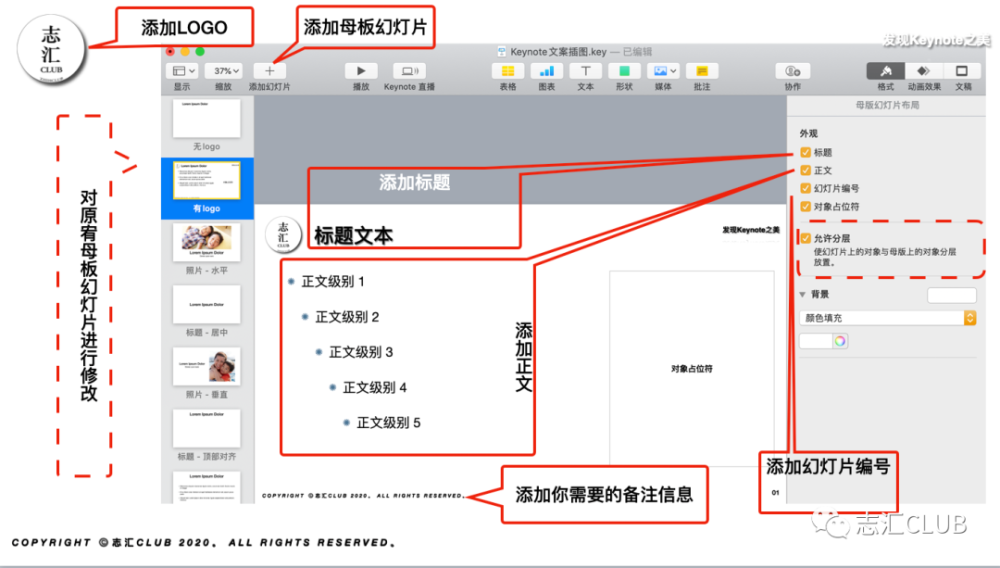Switch to Format (格式) inspector
Viewport: 1000px width, 568px height.
click(x=885, y=71)
